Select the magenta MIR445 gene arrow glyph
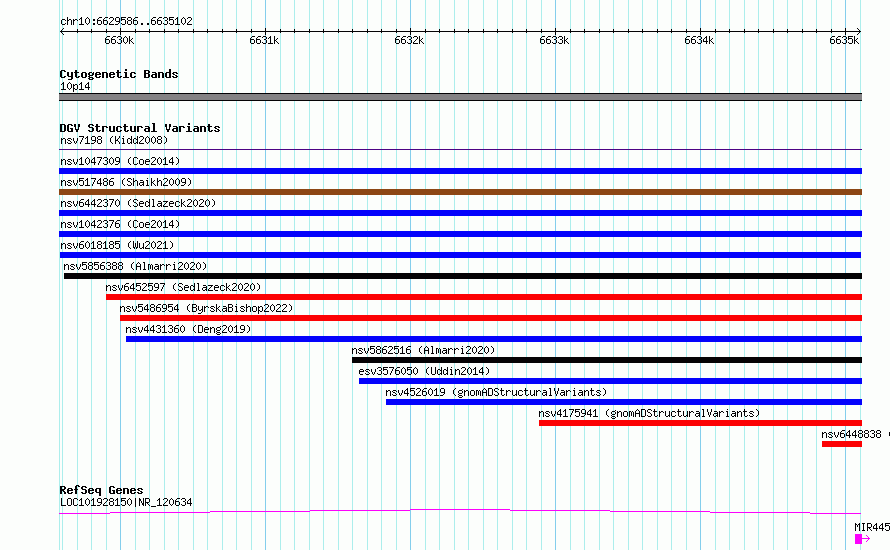 point(862,539)
